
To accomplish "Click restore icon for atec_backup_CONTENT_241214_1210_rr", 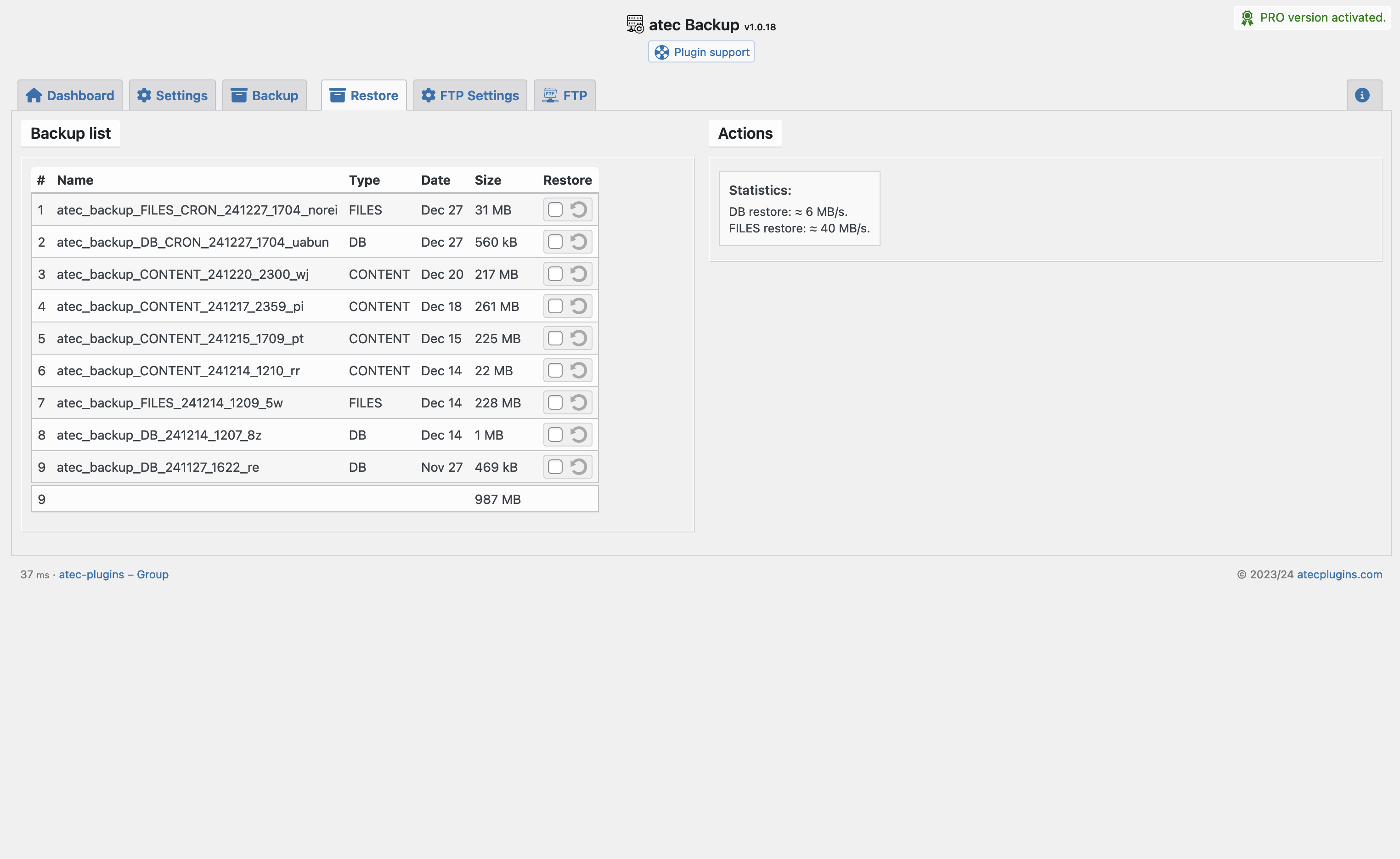I will [578, 370].
